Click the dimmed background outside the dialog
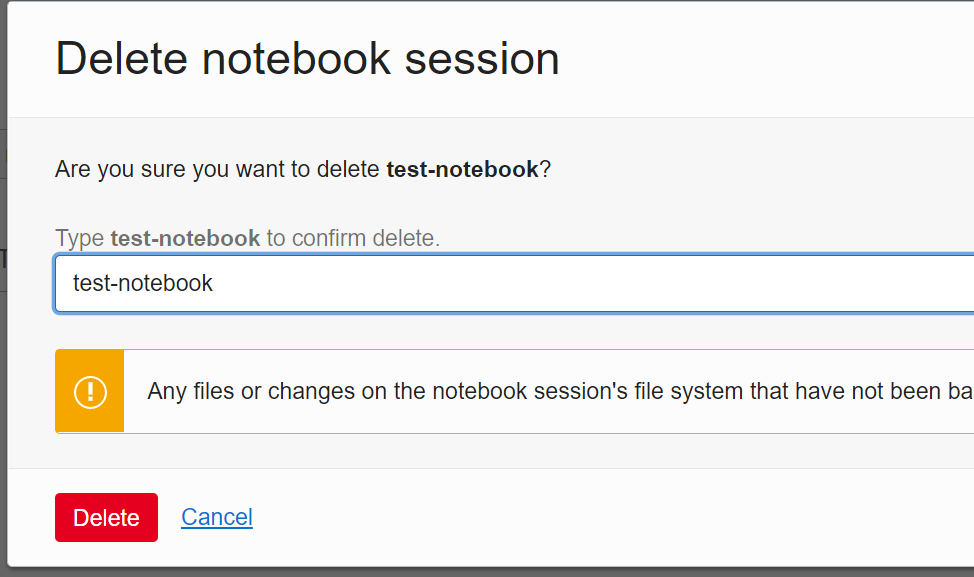Screen dimensions: 974x577 tap(3, 373)
